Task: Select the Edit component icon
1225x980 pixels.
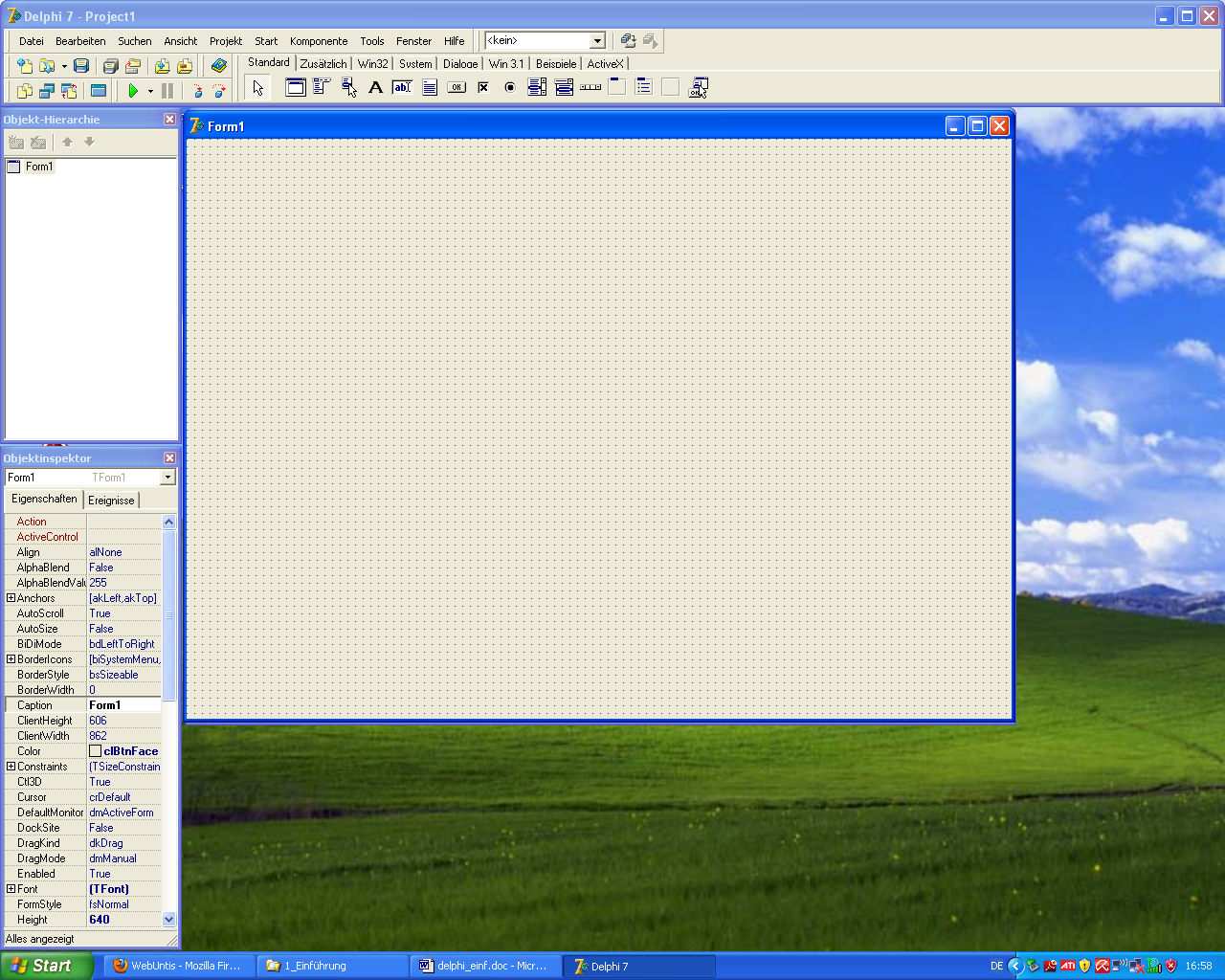Action: click(403, 88)
